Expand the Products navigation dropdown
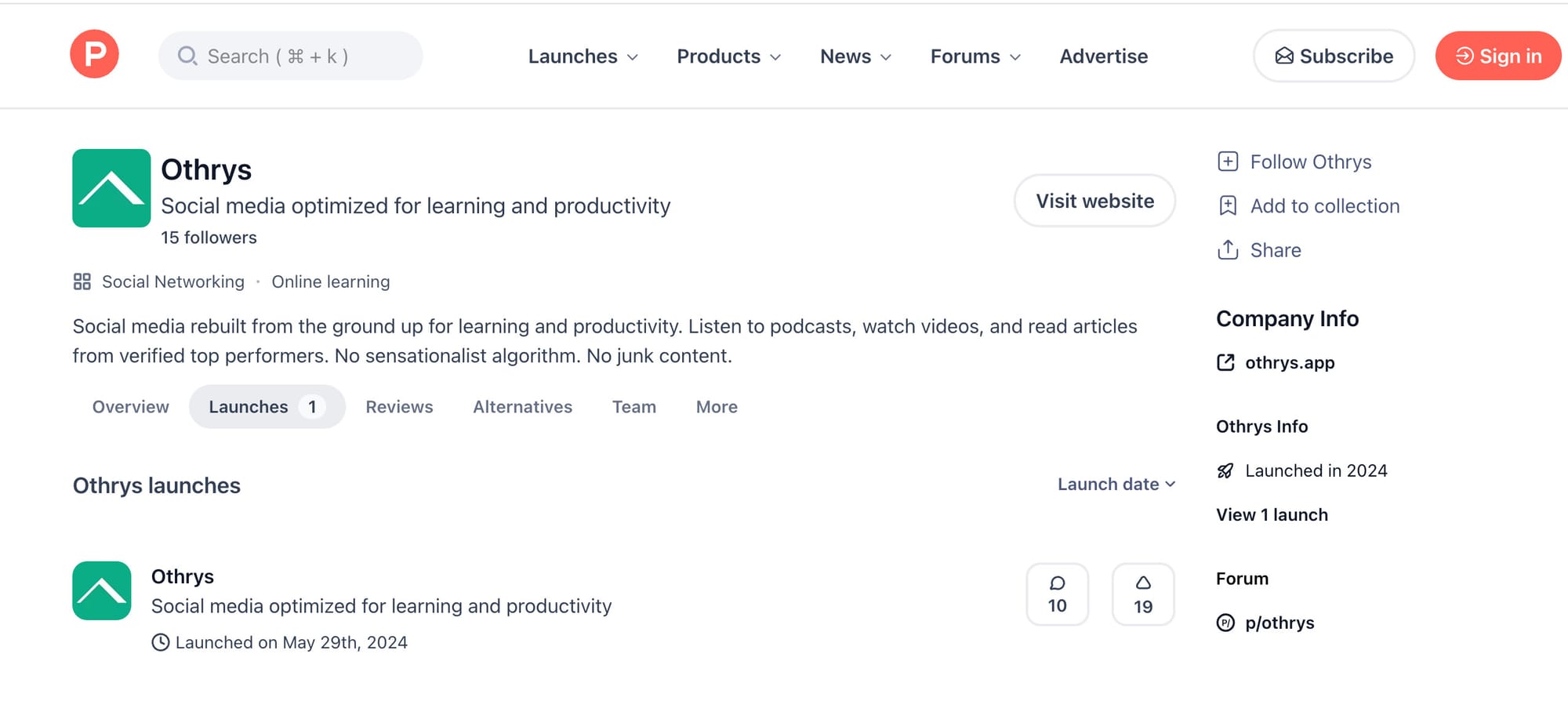The height and width of the screenshot is (701, 1568). click(729, 56)
